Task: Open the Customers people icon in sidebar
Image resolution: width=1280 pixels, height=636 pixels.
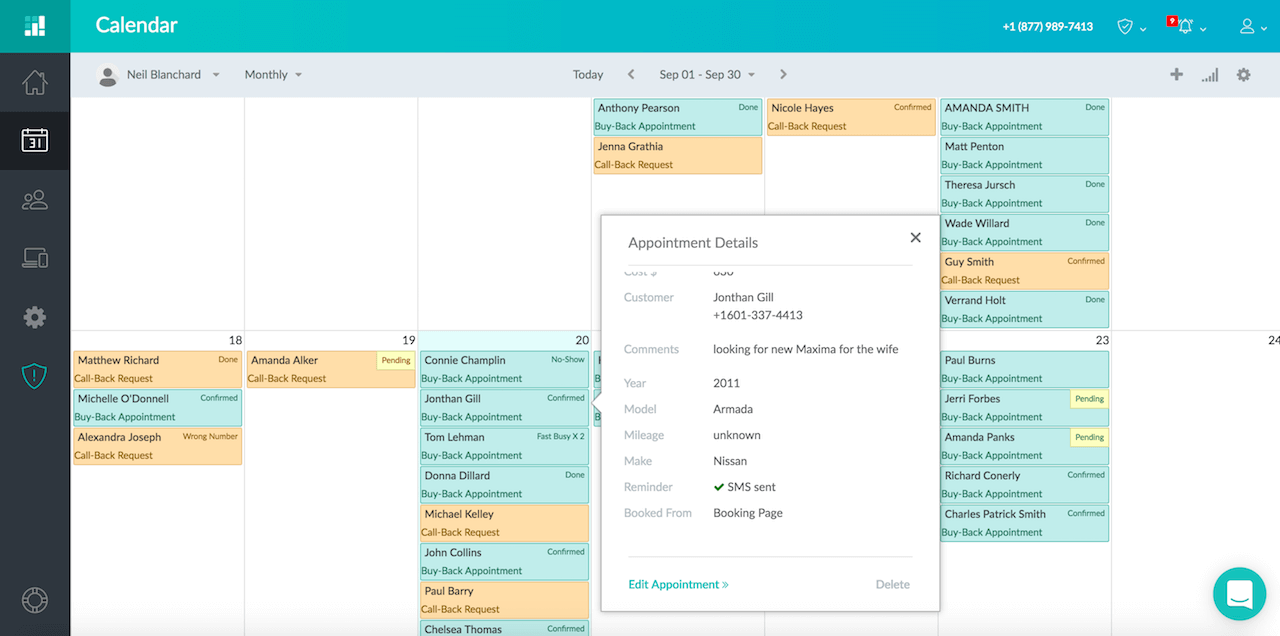Action: click(35, 200)
